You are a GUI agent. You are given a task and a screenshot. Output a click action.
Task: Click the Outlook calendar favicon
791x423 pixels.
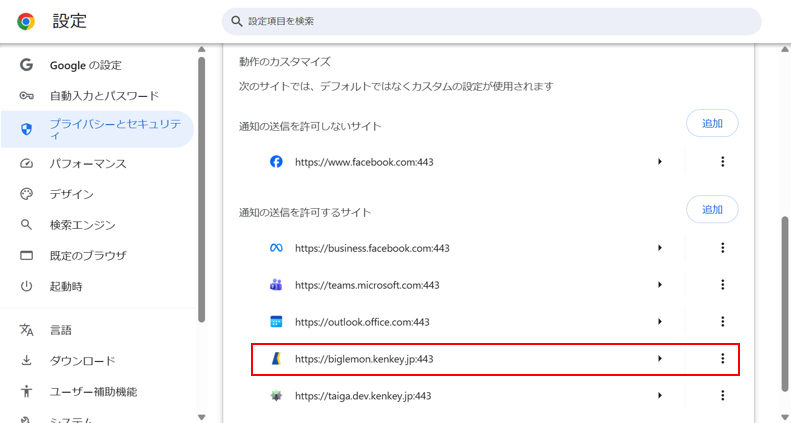click(276, 322)
